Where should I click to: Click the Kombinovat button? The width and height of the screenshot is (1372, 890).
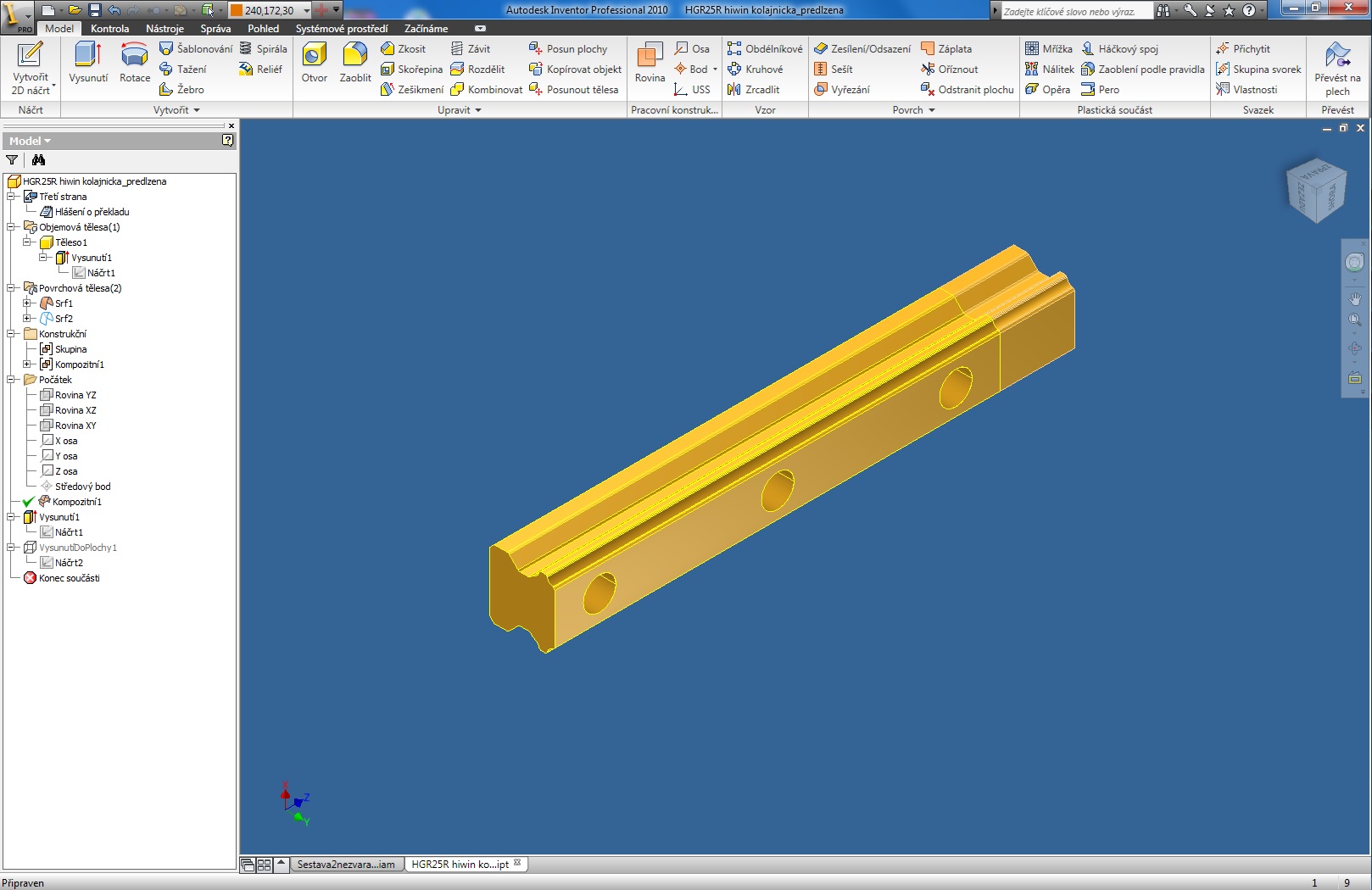487,90
